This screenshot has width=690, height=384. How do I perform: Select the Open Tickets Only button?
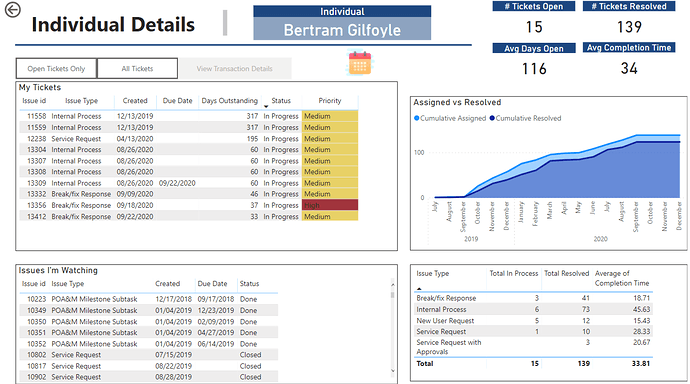56,69
